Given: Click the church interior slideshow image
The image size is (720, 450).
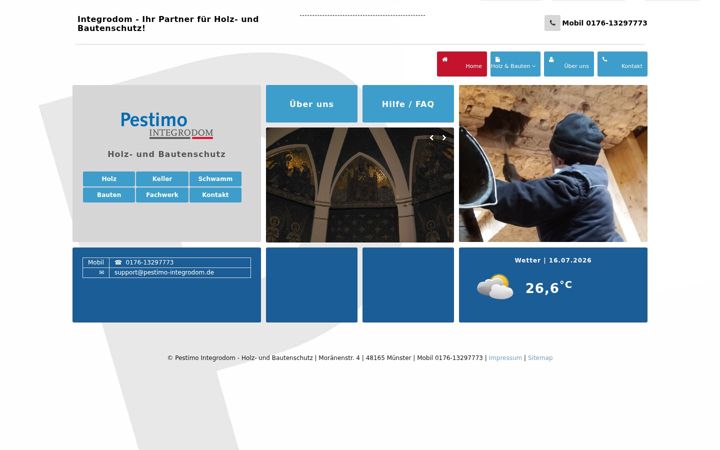Looking at the screenshot, I should [360, 185].
